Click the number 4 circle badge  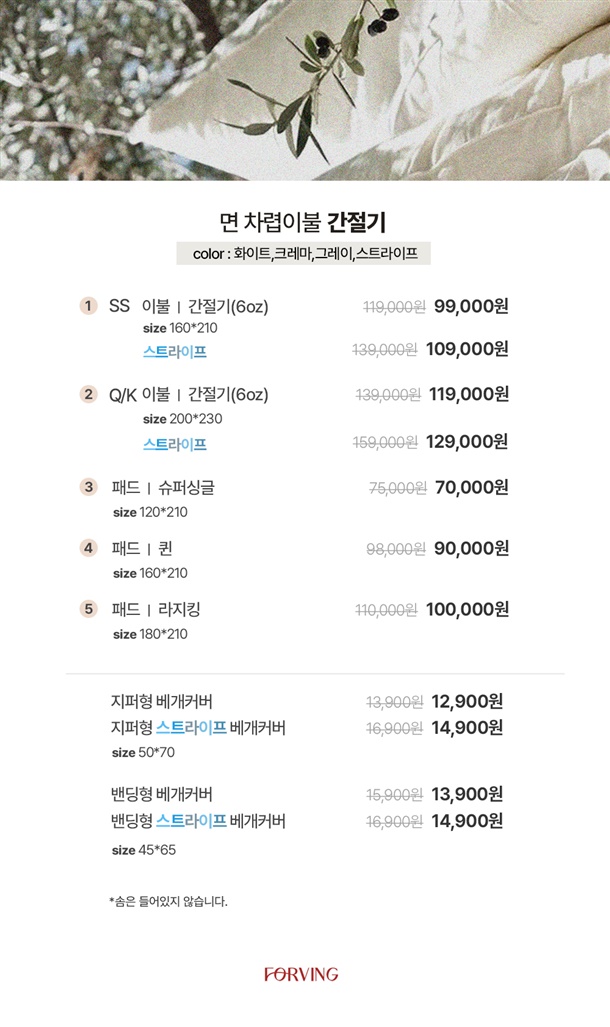(89, 548)
